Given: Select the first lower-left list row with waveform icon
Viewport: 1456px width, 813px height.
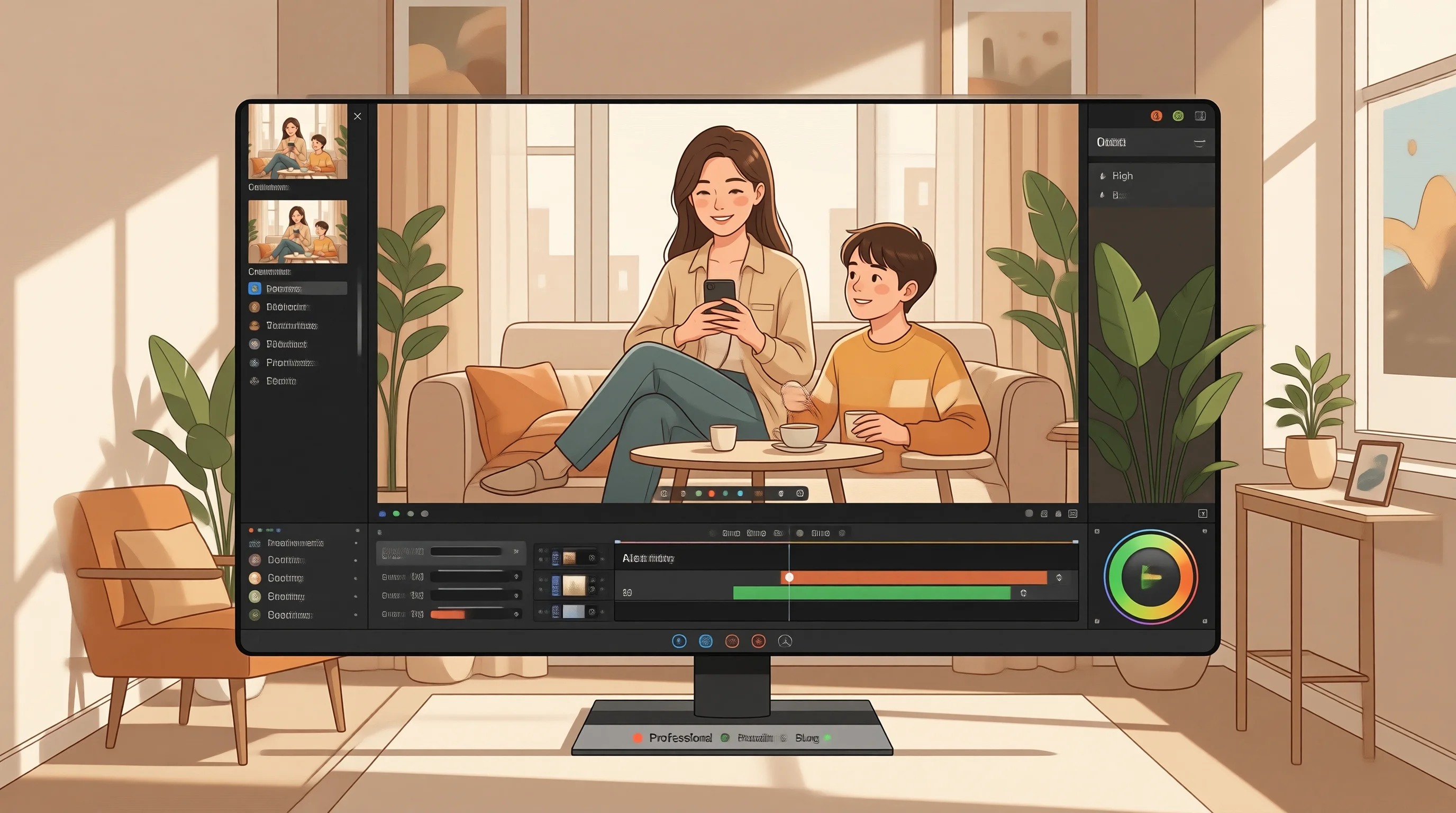Looking at the screenshot, I should [x=304, y=543].
